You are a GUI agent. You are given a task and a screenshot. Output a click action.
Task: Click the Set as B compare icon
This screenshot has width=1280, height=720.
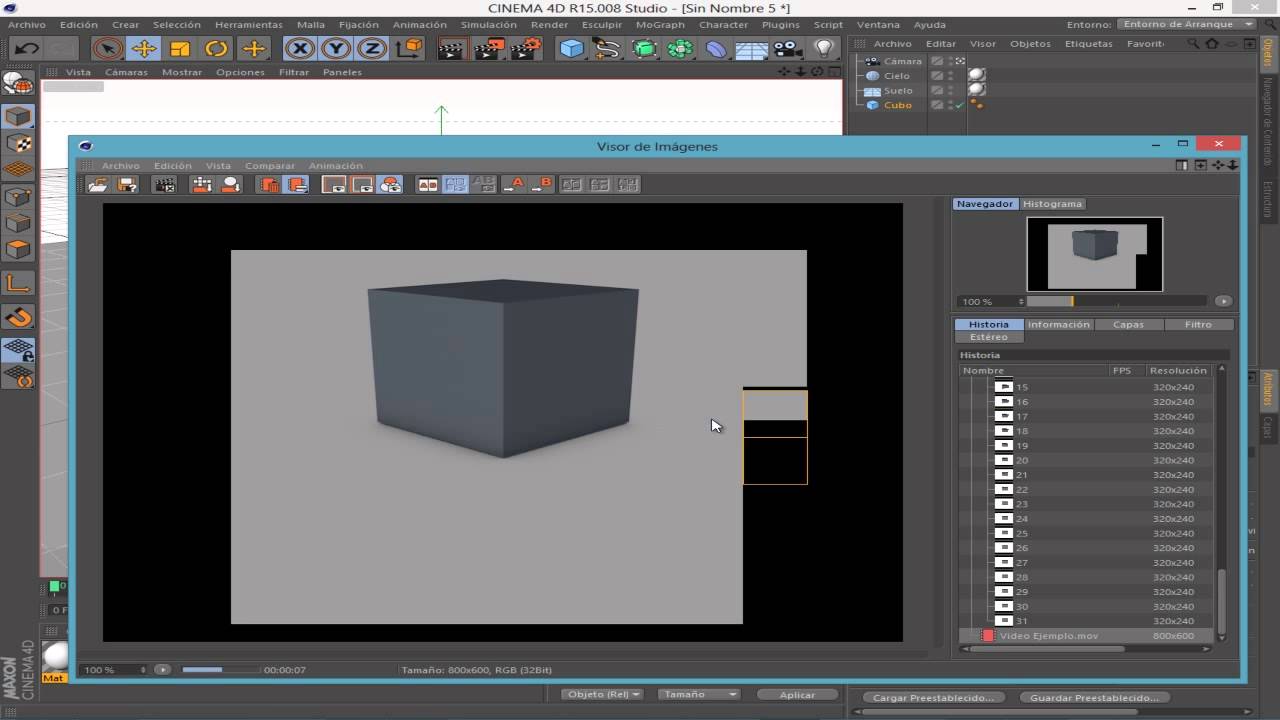tap(542, 184)
